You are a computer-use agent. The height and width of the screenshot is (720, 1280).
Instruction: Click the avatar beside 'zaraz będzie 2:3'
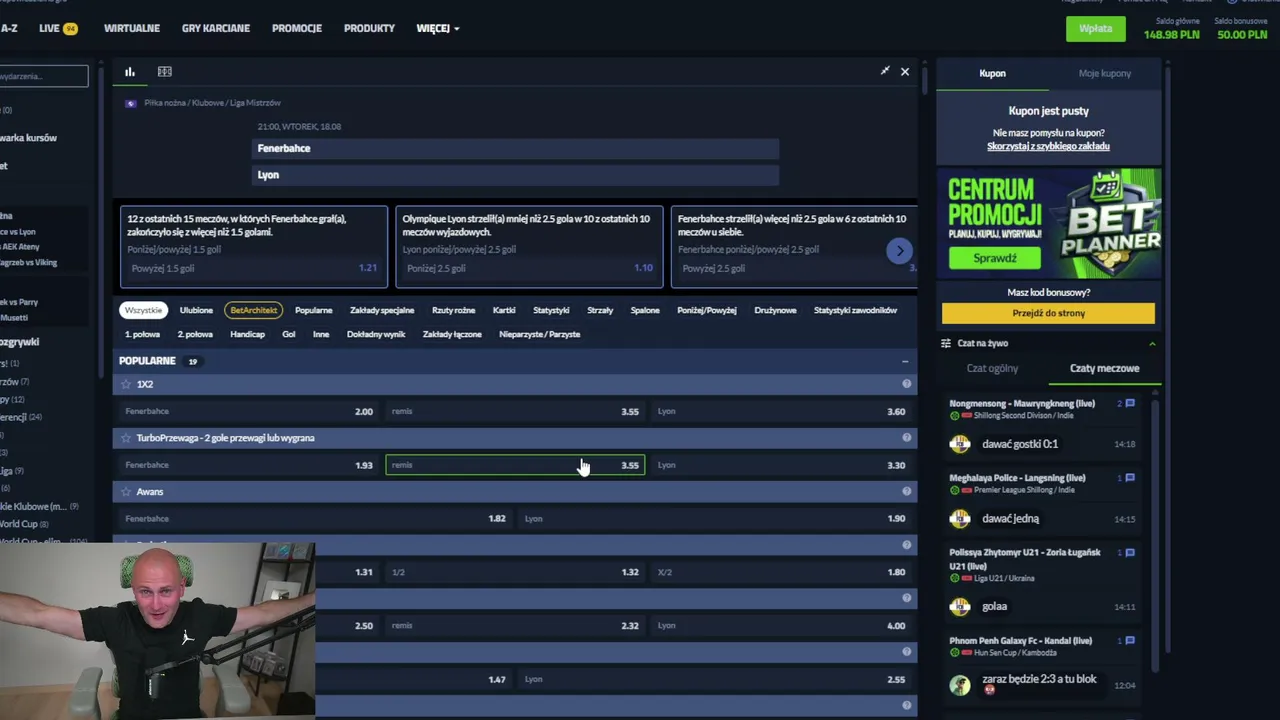pyautogui.click(x=960, y=685)
